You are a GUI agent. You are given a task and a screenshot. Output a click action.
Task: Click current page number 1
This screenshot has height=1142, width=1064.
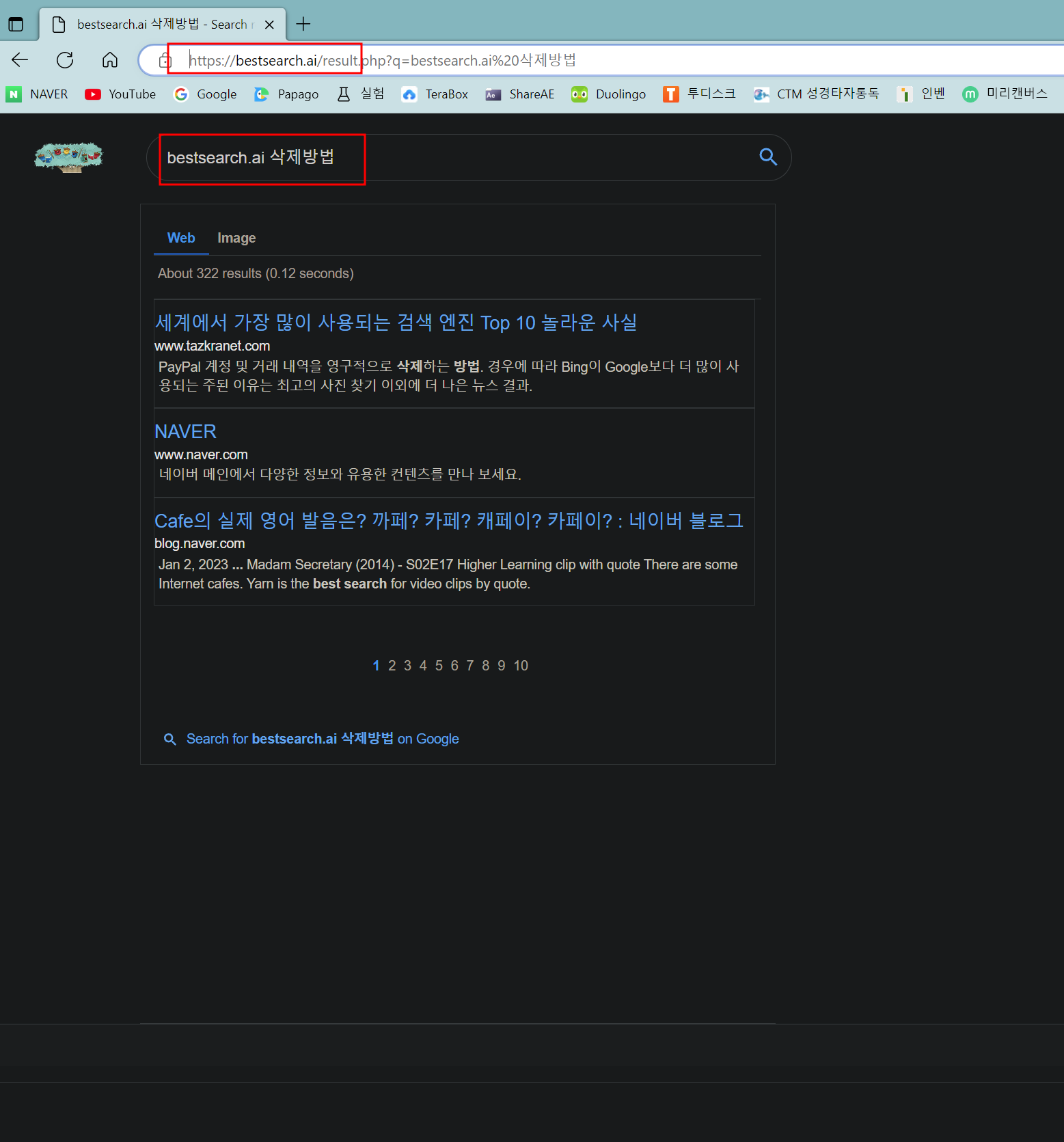pos(376,666)
